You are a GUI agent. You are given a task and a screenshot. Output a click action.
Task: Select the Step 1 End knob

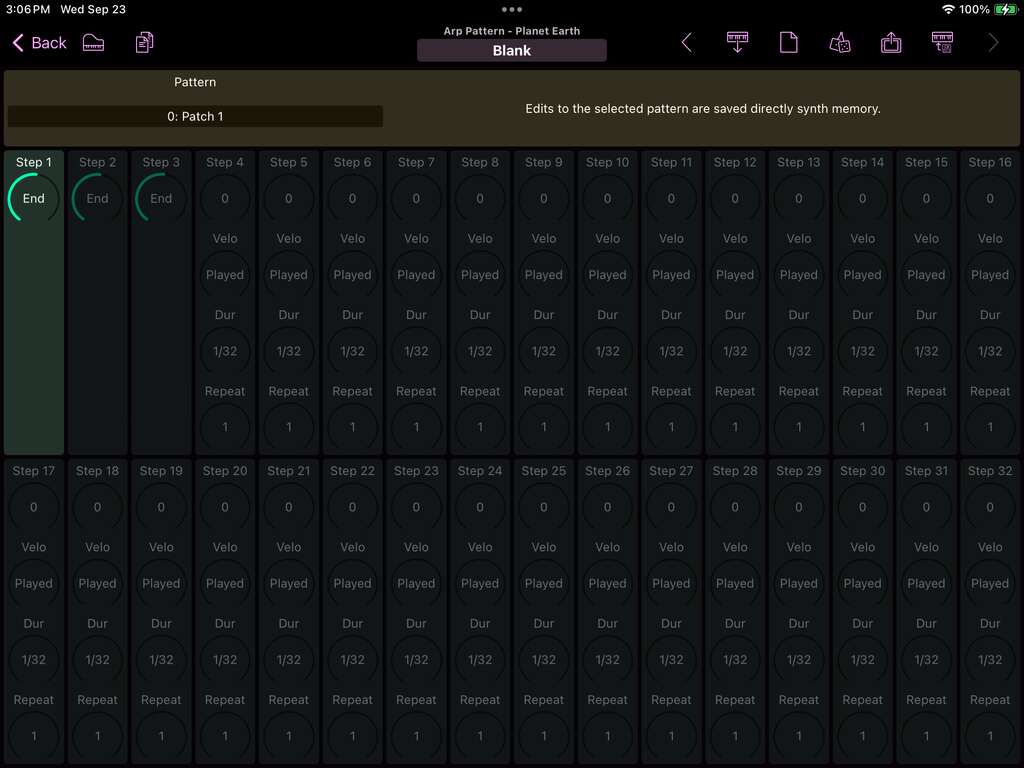33,199
